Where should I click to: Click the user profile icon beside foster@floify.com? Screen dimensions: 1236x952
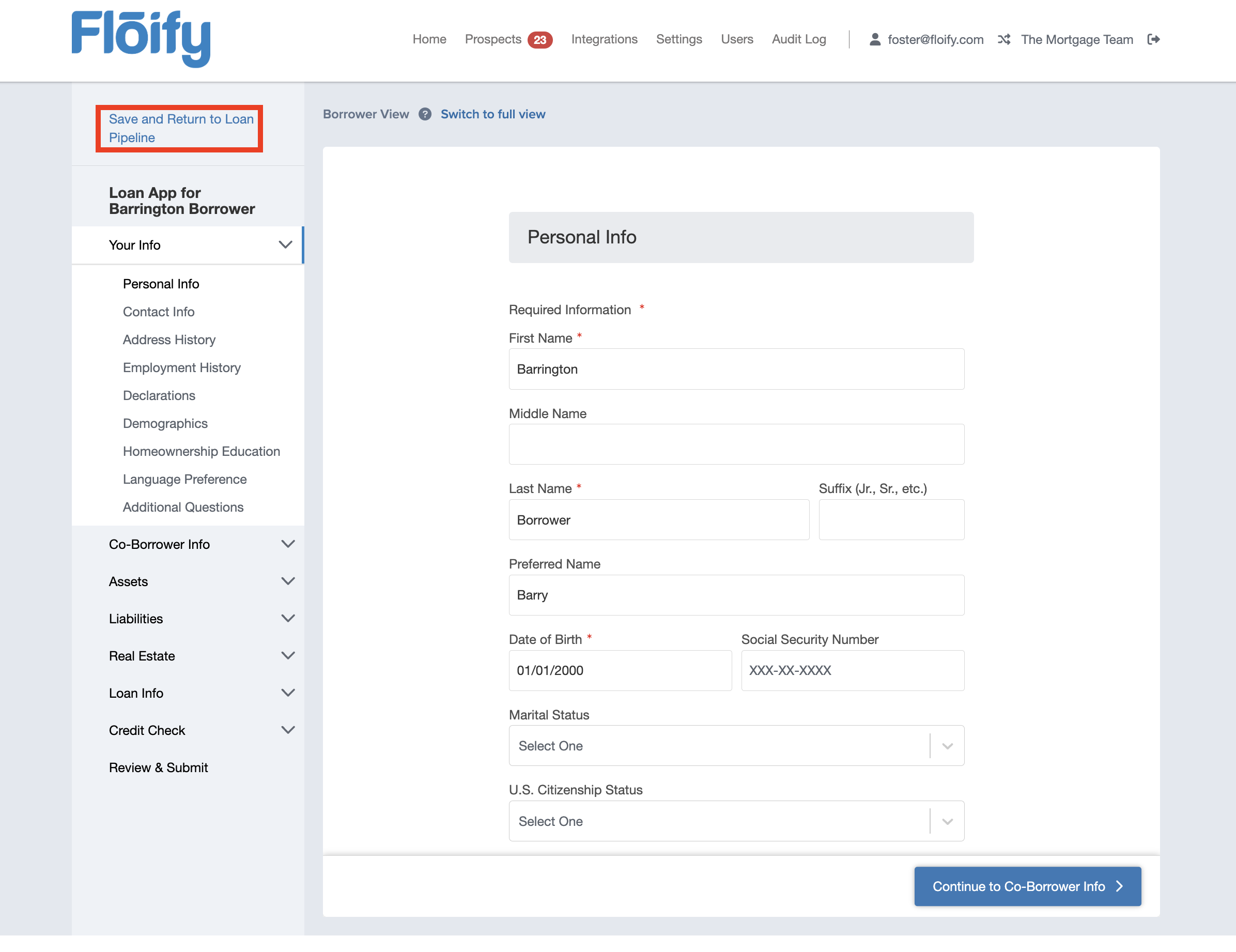click(x=875, y=39)
